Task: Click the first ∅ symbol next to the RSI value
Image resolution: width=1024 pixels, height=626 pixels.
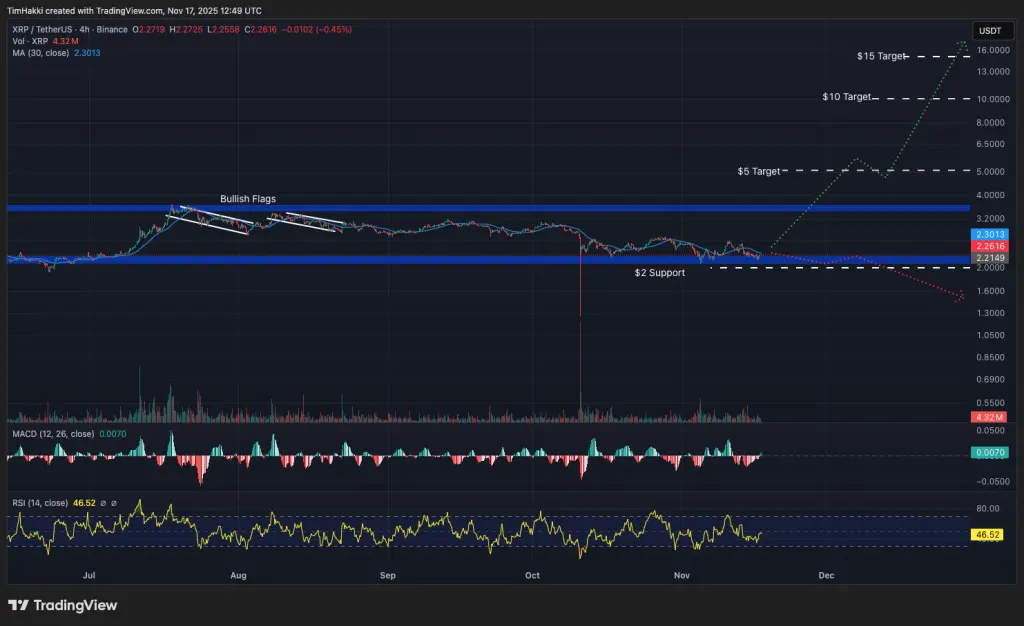Action: point(103,503)
